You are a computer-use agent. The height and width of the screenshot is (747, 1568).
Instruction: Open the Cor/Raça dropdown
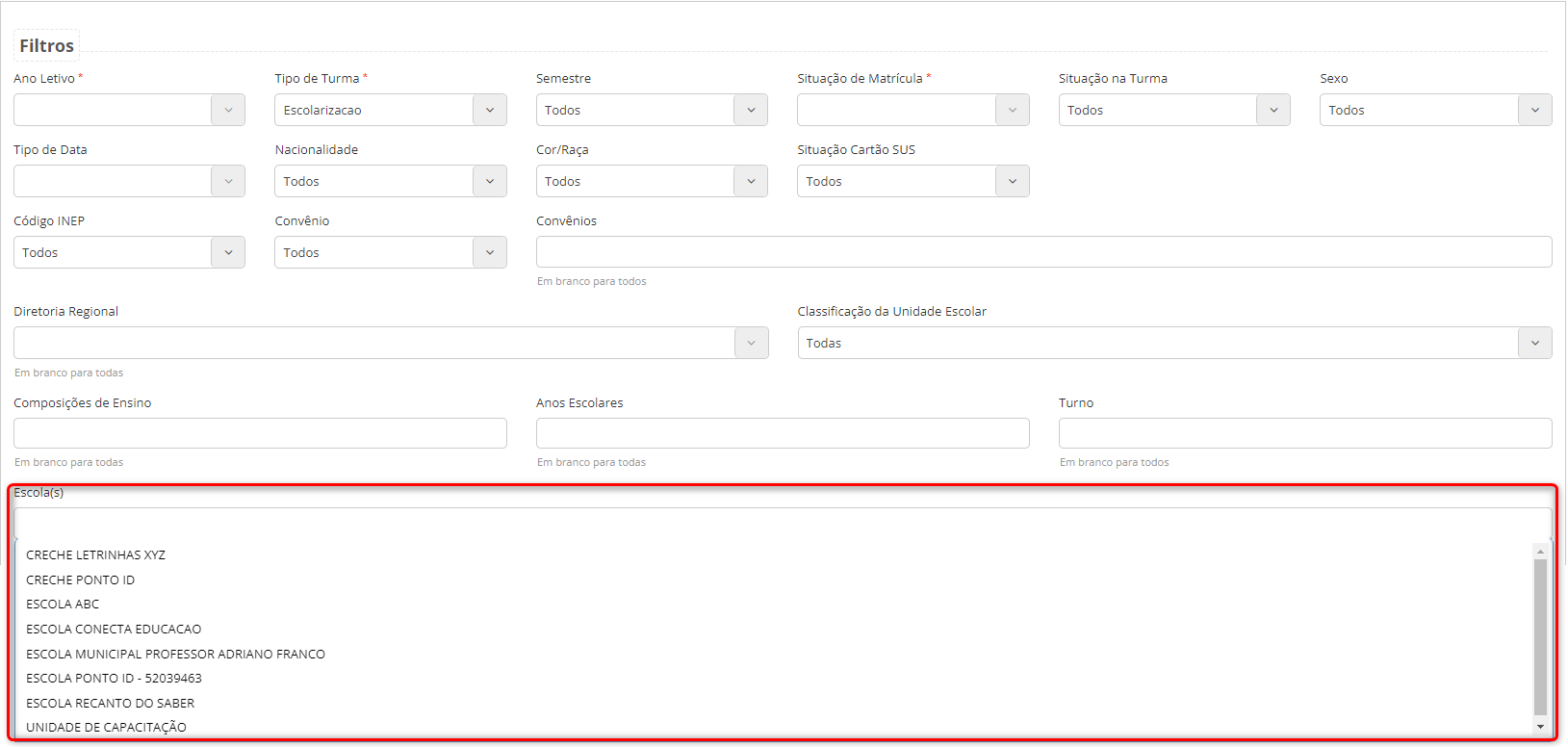point(652,181)
